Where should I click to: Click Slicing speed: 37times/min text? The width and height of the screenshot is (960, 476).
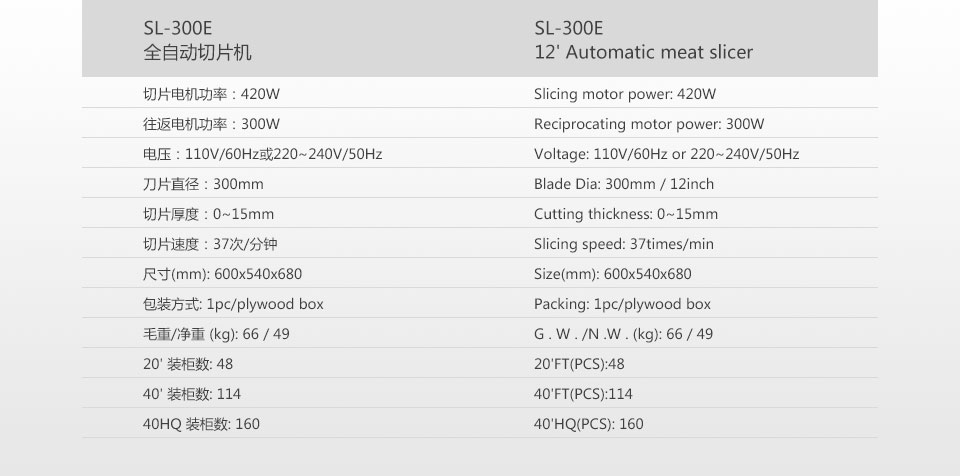pos(624,244)
